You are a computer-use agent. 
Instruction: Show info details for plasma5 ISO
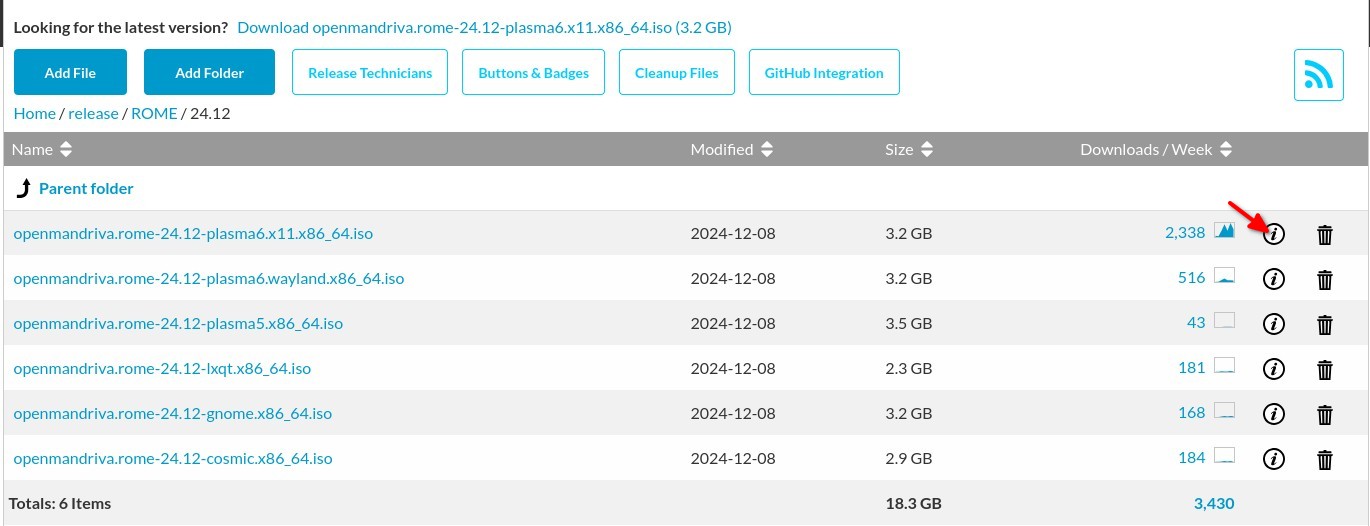coord(1274,324)
